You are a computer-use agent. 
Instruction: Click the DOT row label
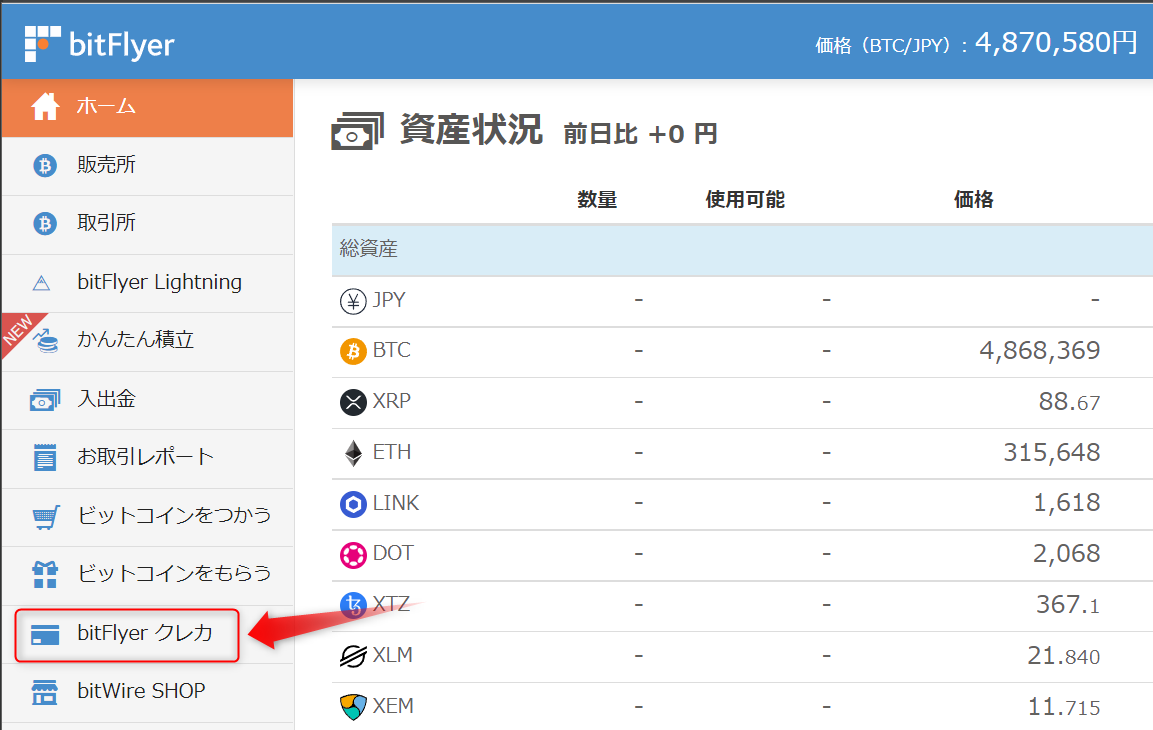coord(393,553)
